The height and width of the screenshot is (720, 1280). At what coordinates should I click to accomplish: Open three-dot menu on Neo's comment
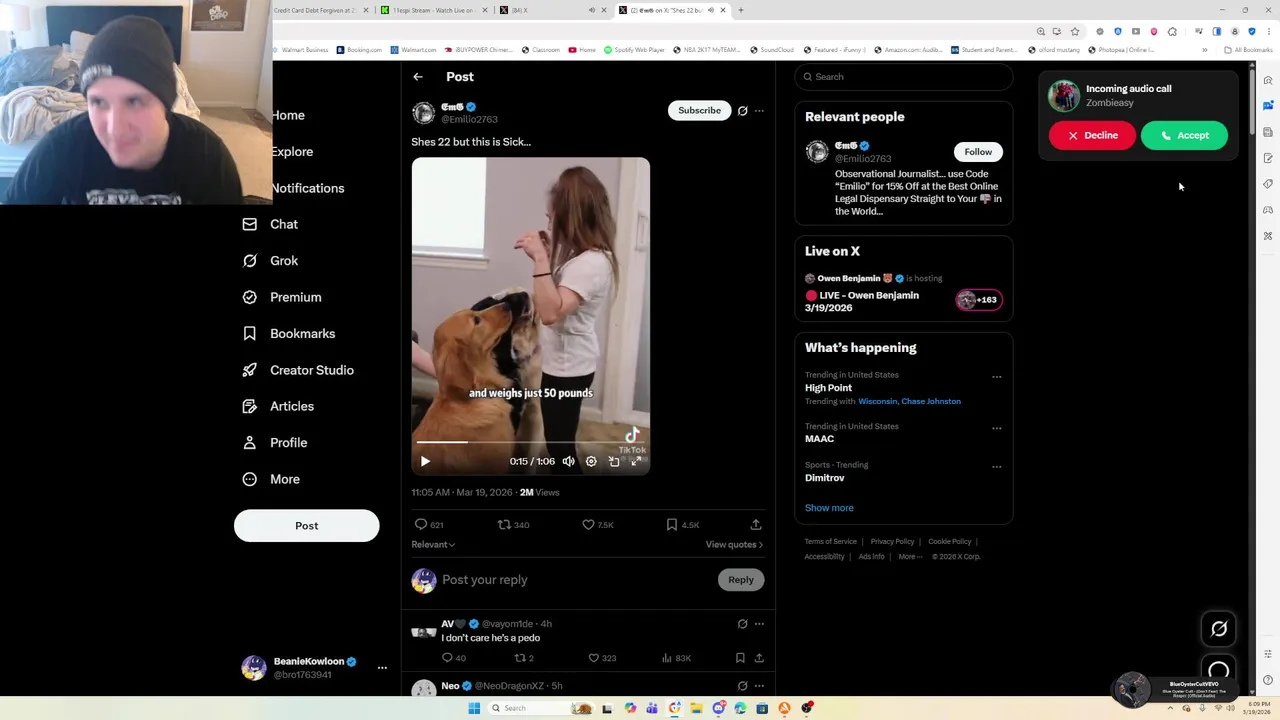click(x=759, y=686)
